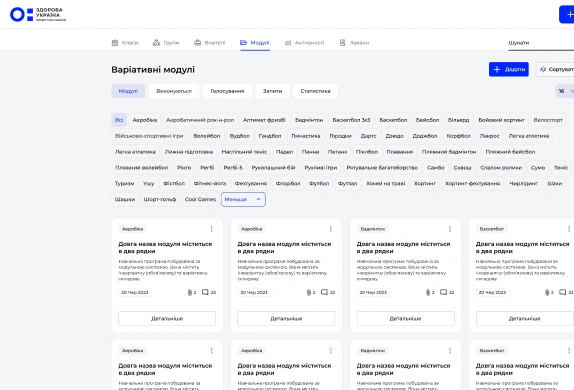The image size is (574, 390).
Task: Open the page size 16 dropdown
Action: tap(565, 91)
